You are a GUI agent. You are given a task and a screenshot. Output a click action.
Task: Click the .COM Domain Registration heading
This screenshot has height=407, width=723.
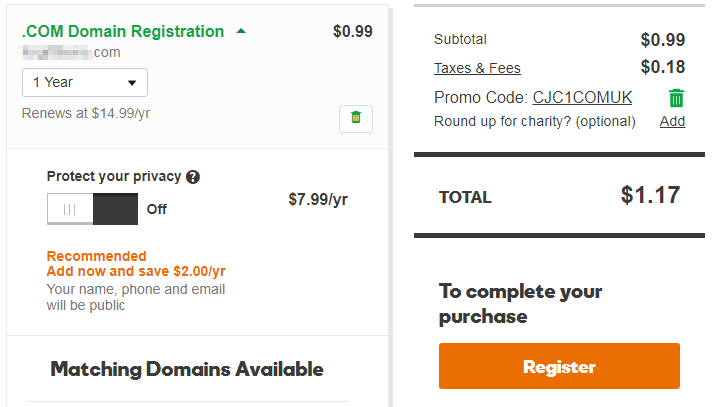123,31
